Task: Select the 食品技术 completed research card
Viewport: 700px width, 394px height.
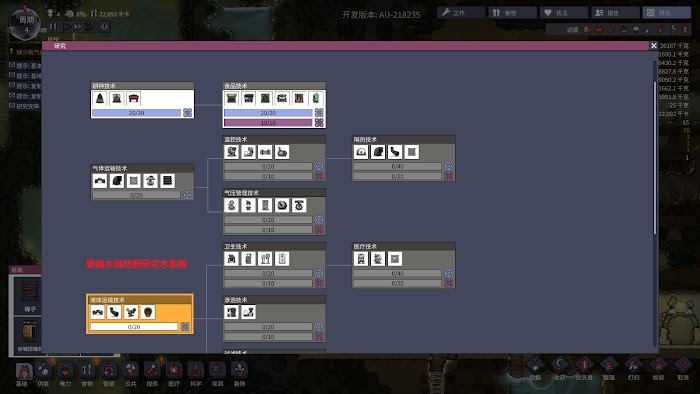Action: click(274, 105)
